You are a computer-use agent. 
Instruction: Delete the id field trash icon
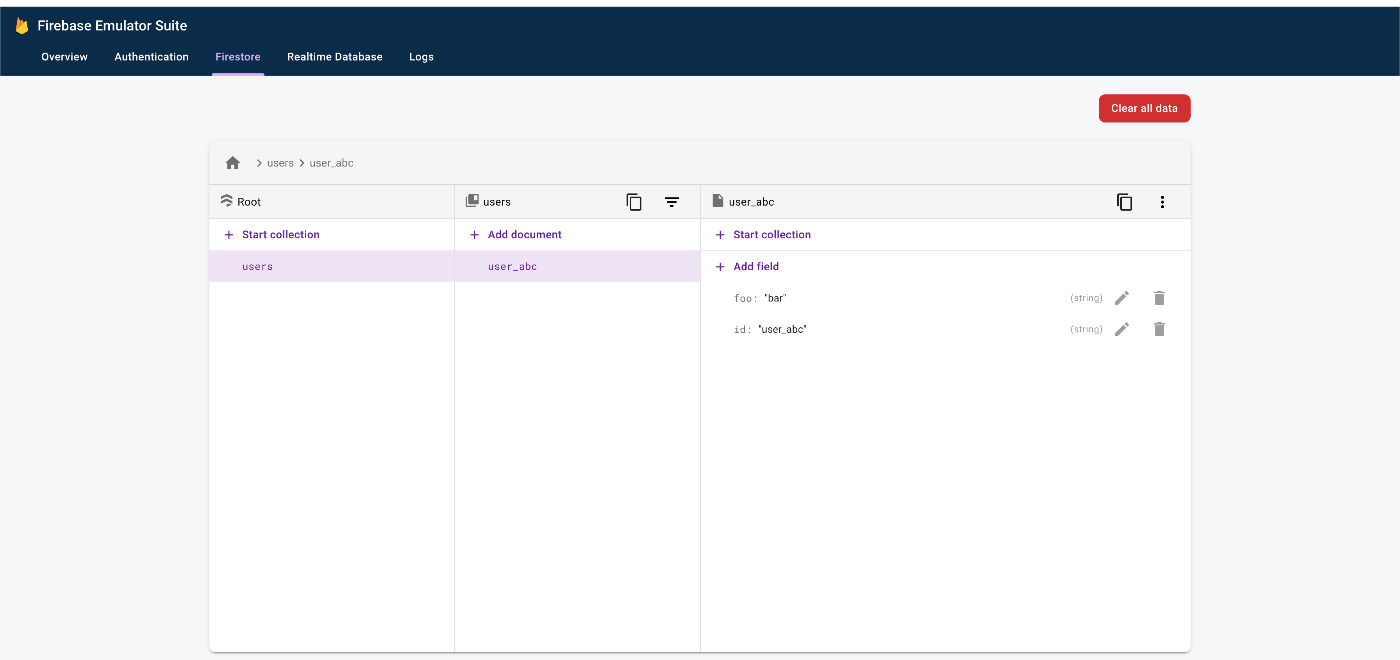[x=1159, y=329]
